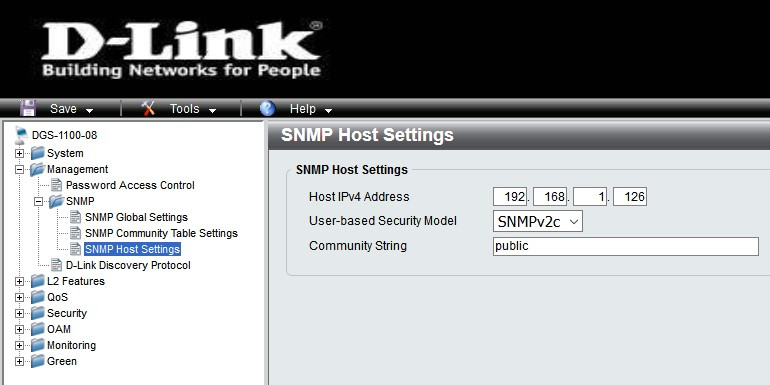Expand the Monitoring tree node
770x385 pixels.
[19, 345]
